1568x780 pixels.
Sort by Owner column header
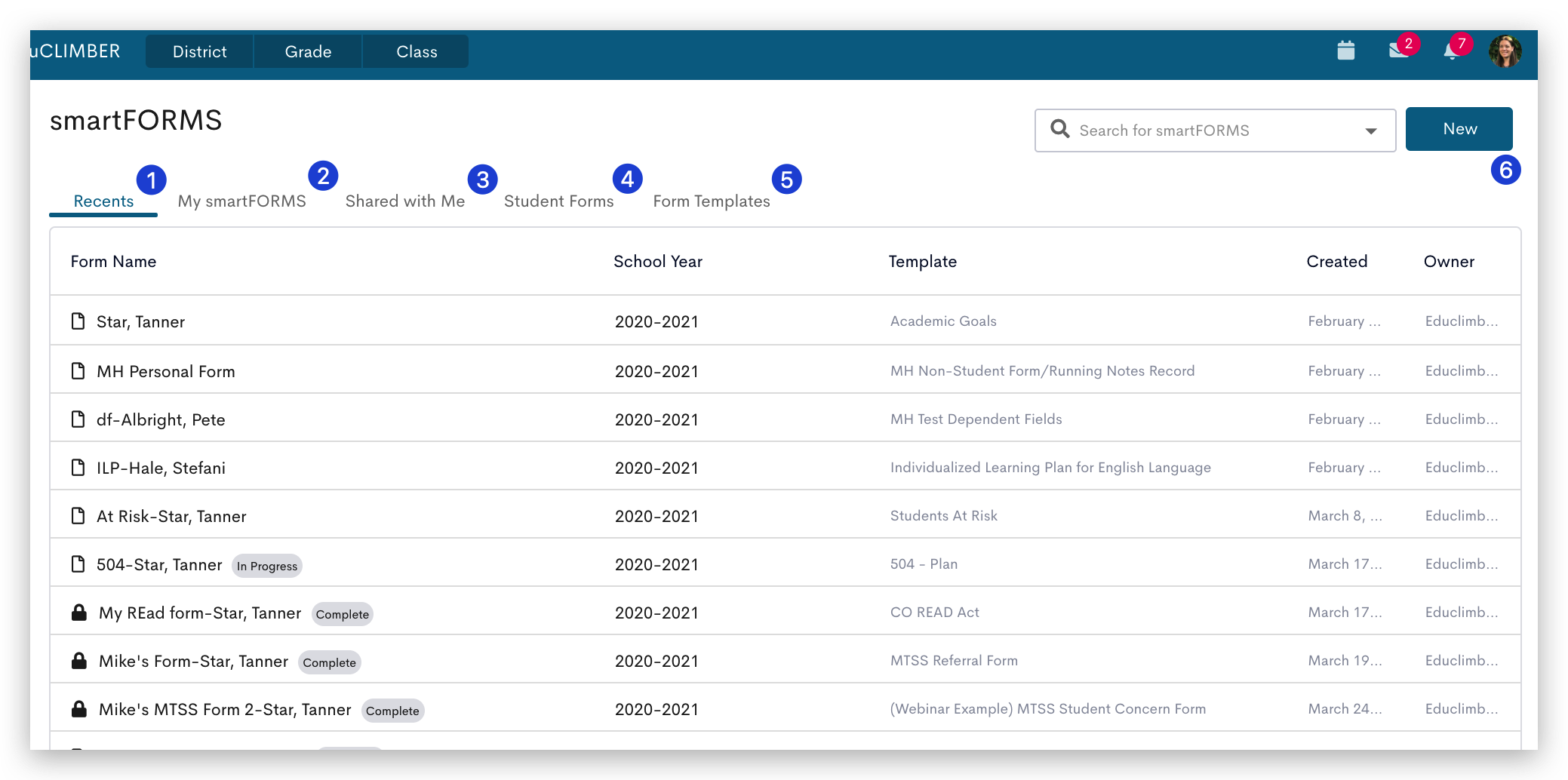pos(1449,262)
